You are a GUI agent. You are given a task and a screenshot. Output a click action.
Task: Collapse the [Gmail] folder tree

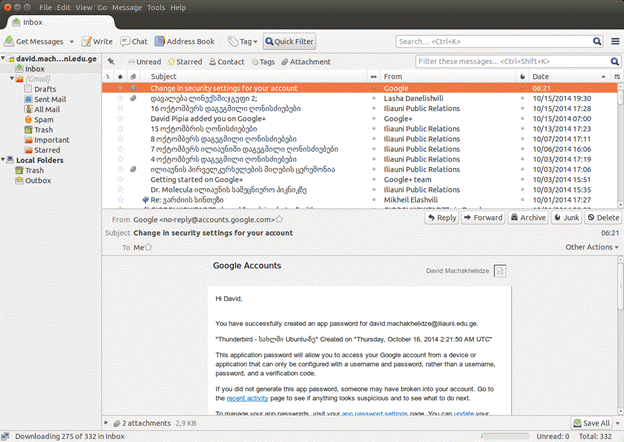pyautogui.click(x=12, y=78)
